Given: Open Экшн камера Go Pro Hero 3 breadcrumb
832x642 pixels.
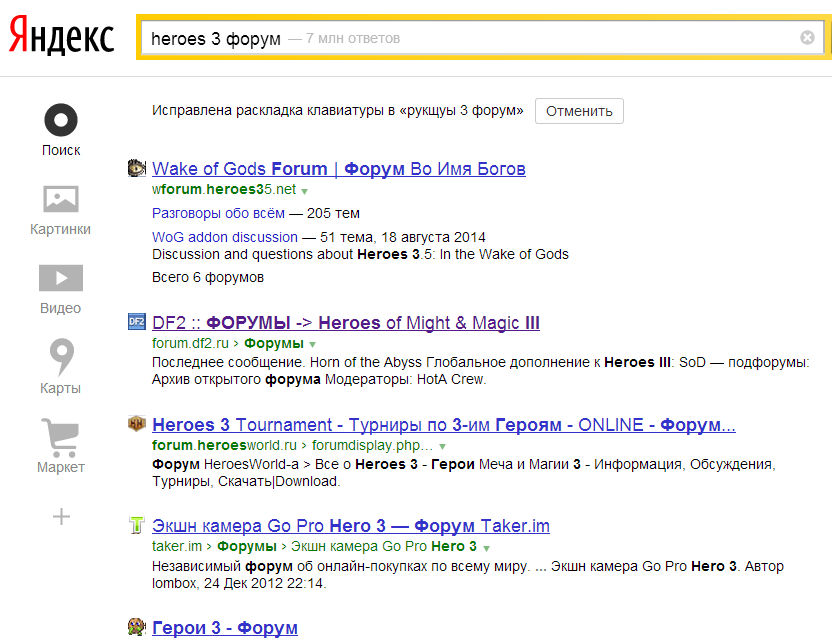Looking at the screenshot, I should [384, 546].
